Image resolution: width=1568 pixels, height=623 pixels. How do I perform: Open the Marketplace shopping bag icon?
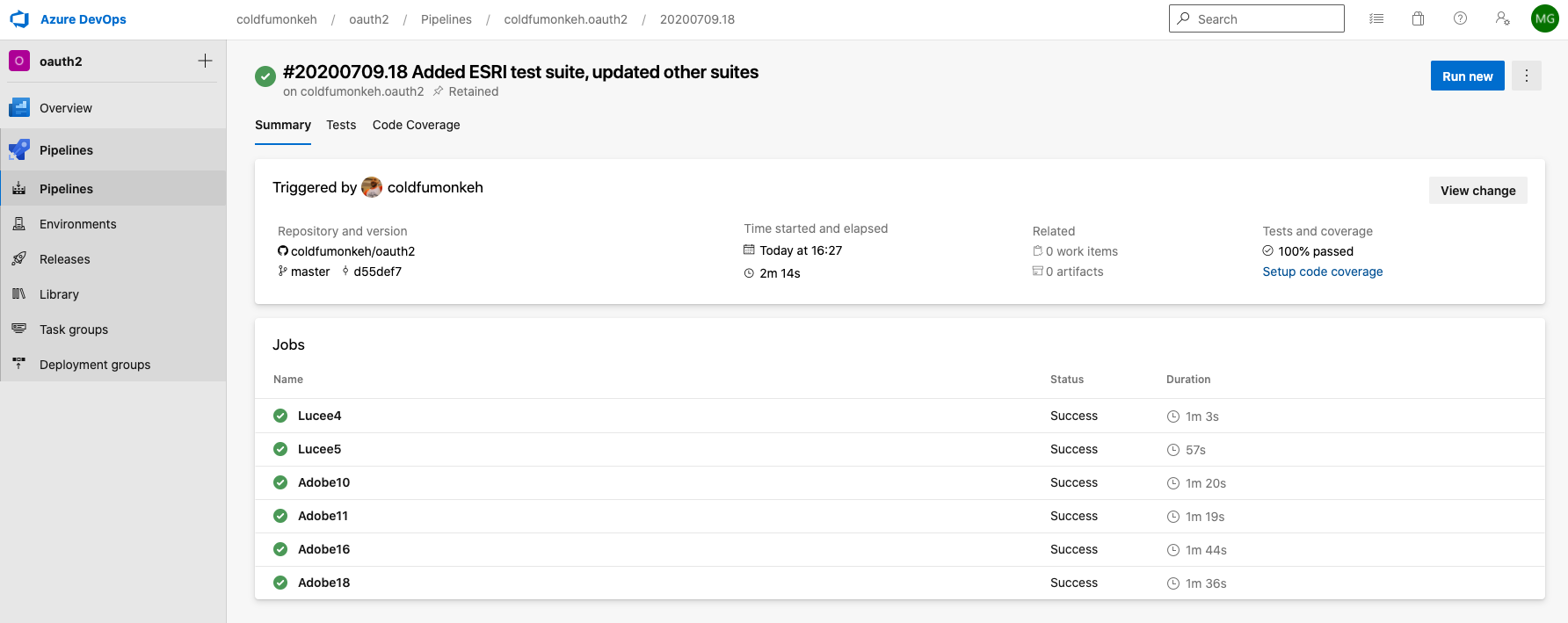click(x=1419, y=18)
